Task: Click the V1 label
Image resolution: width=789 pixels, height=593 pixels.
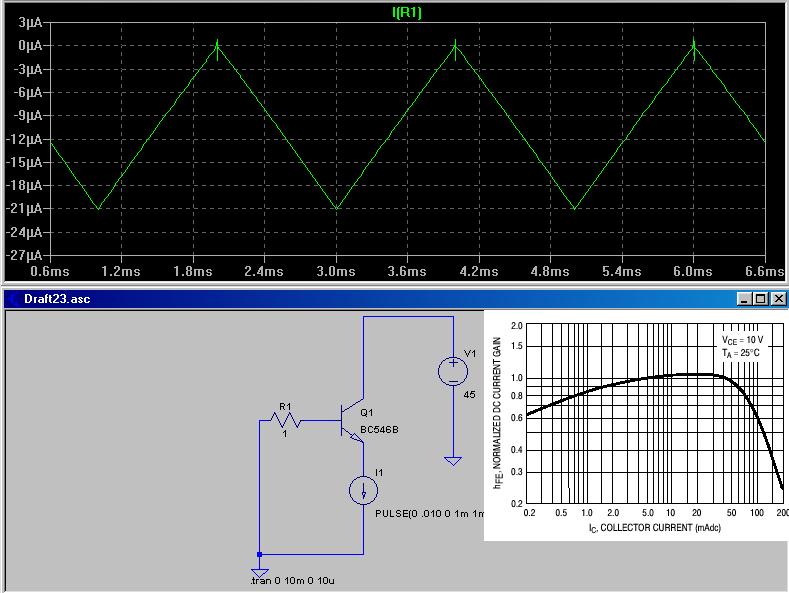Action: (469, 353)
